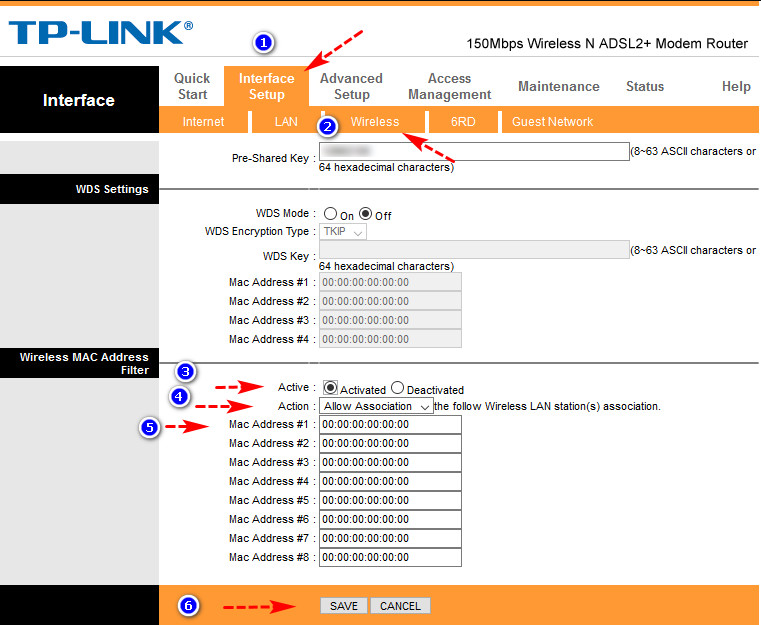Screen dimensions: 761x625
Task: Click the 'WDS Encryption Type' label
Action: click(x=257, y=231)
